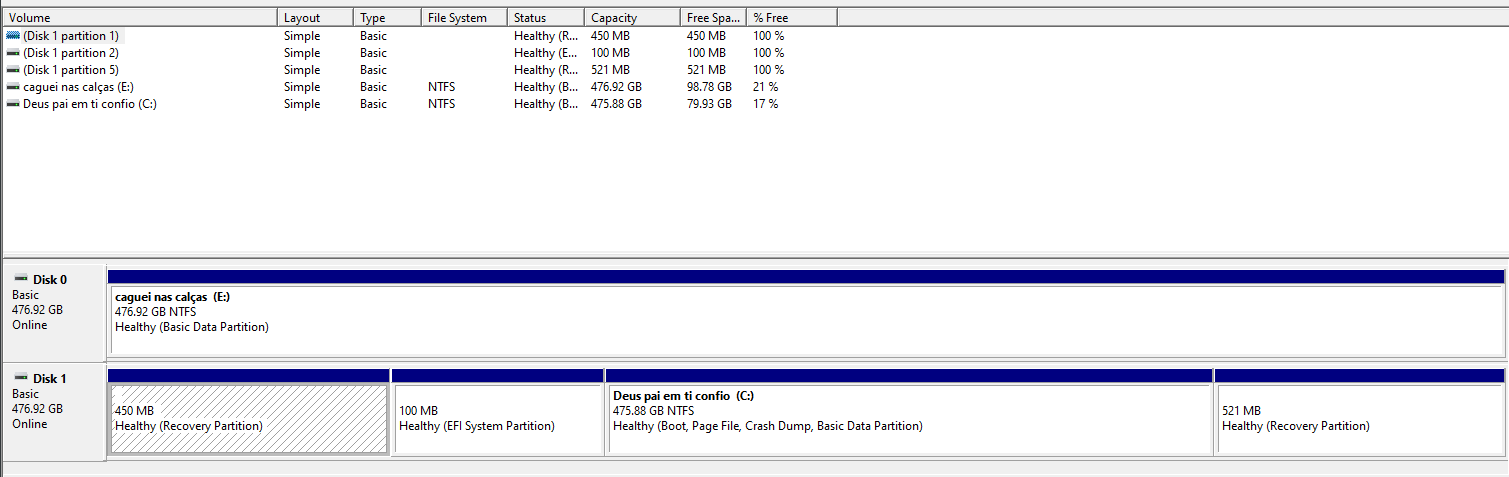This screenshot has width=1509, height=477.
Task: Click the 476.92 GB capacity cell in the list
Action: [x=616, y=87]
